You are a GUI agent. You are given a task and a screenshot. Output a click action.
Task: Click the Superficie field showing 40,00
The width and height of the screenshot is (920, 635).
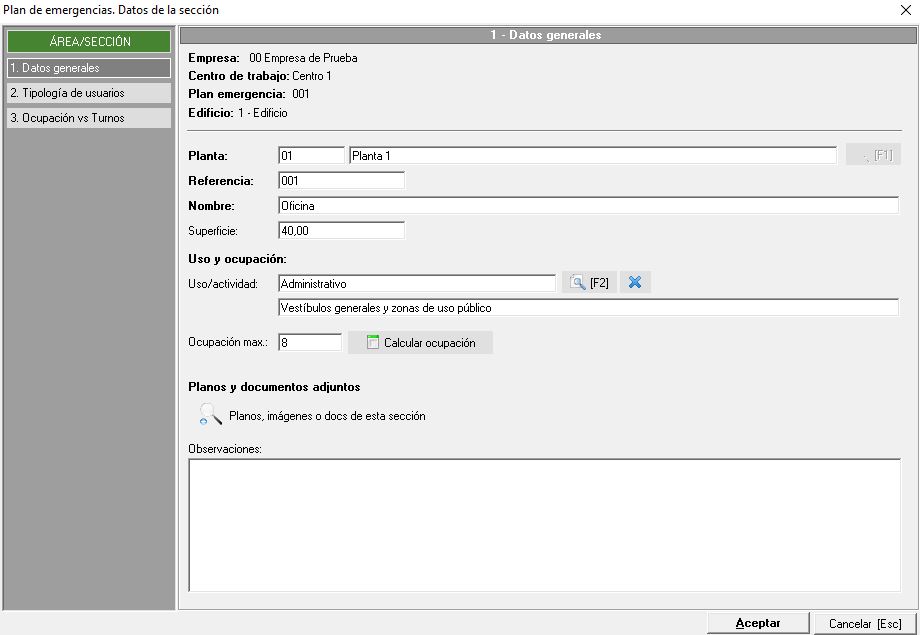pos(341,231)
